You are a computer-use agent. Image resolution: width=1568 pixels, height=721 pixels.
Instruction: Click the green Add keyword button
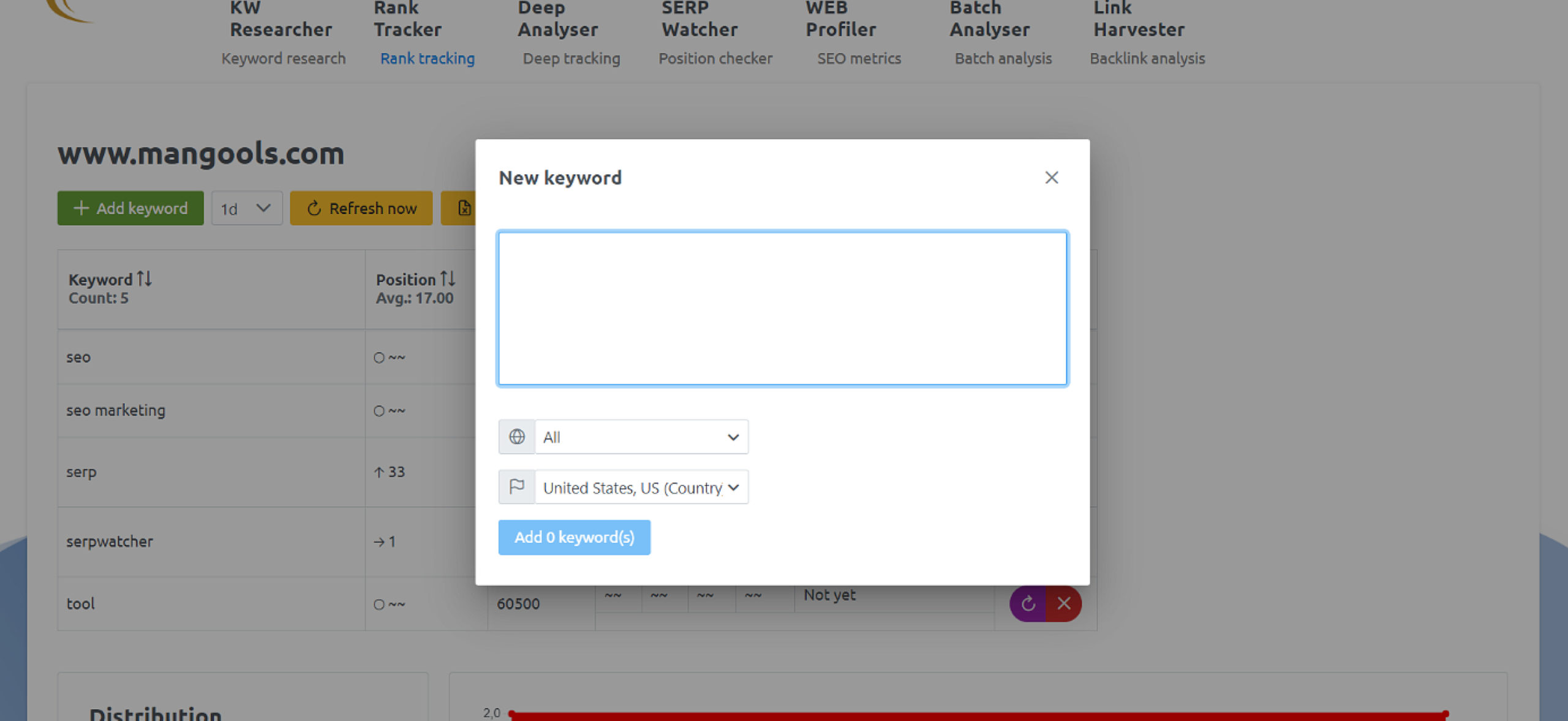[x=130, y=208]
